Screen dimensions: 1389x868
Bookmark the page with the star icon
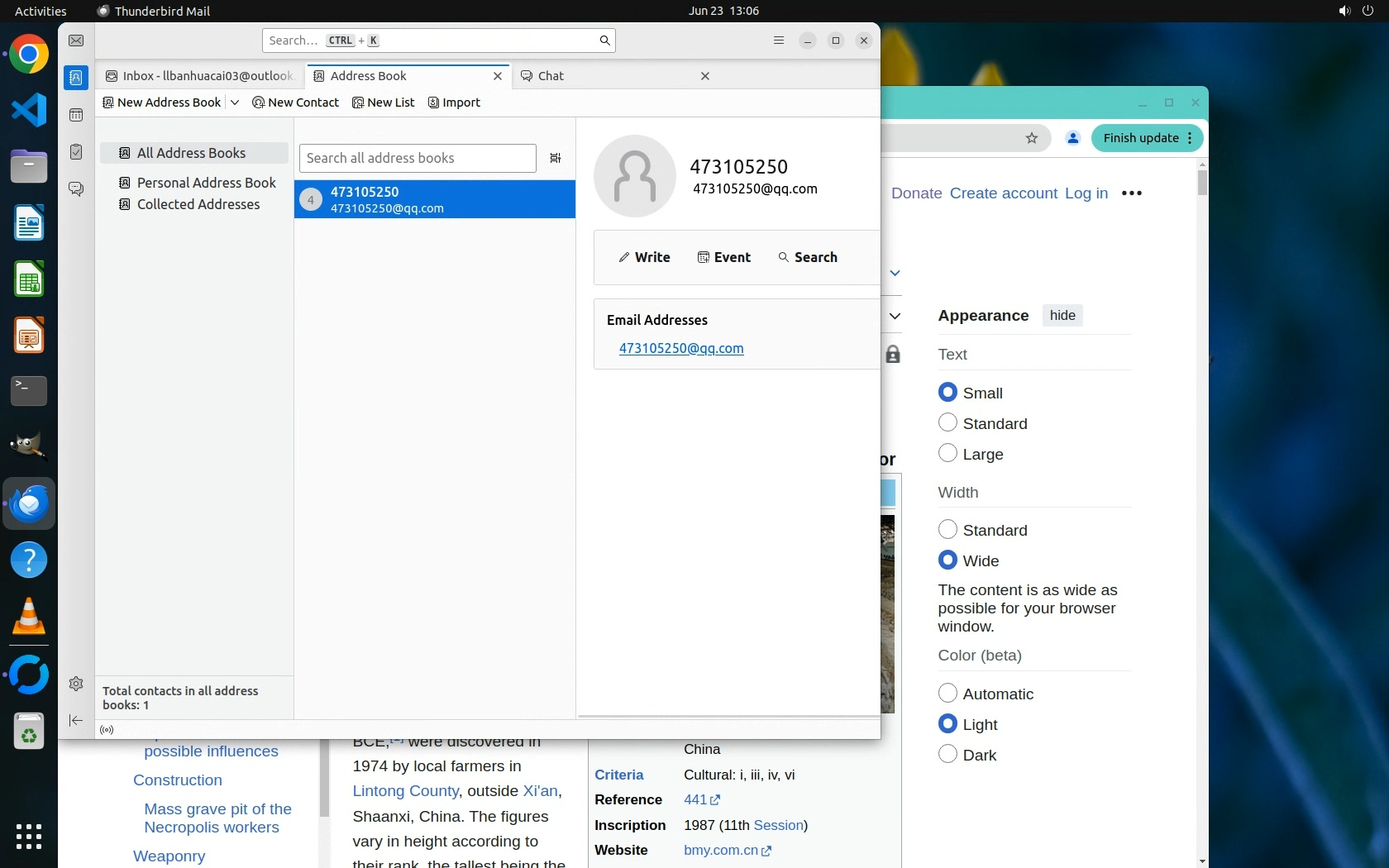click(1032, 138)
